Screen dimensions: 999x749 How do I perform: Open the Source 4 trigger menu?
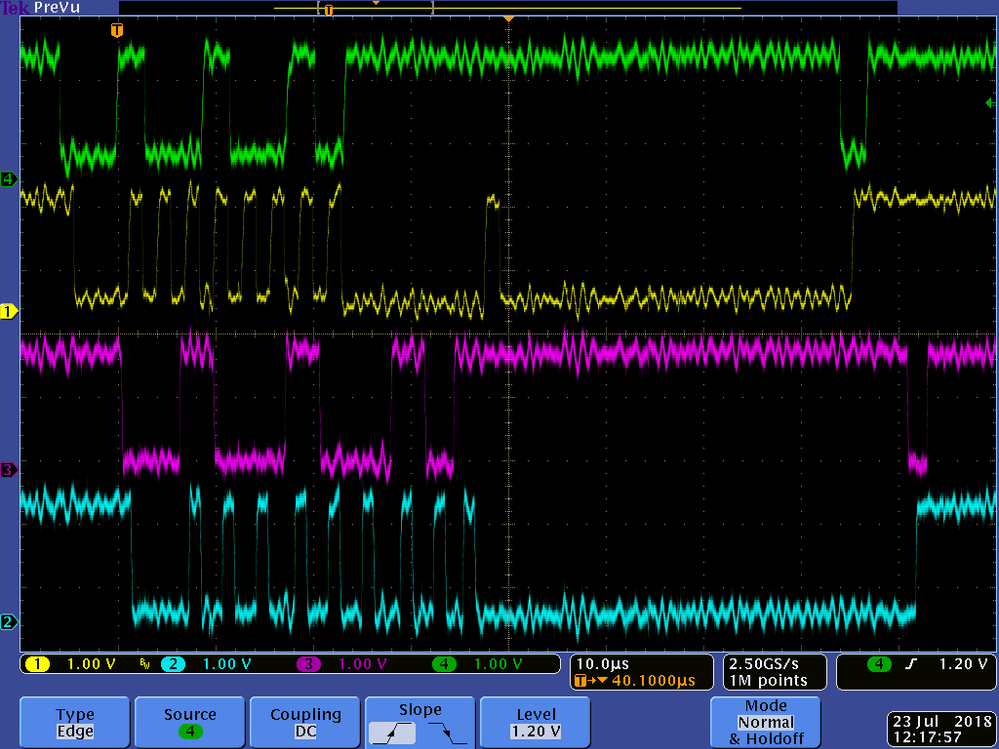pos(190,723)
